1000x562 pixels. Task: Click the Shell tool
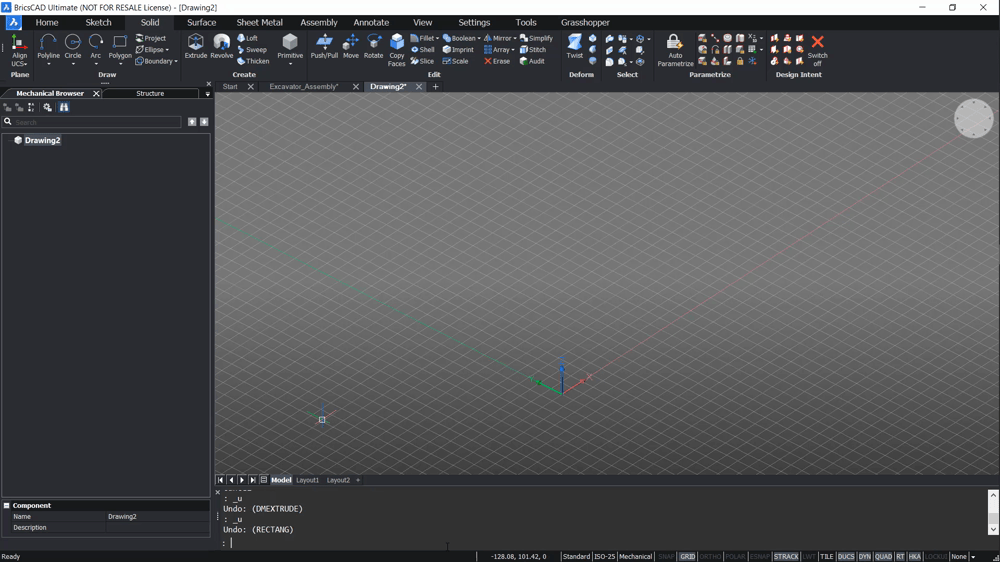422,50
